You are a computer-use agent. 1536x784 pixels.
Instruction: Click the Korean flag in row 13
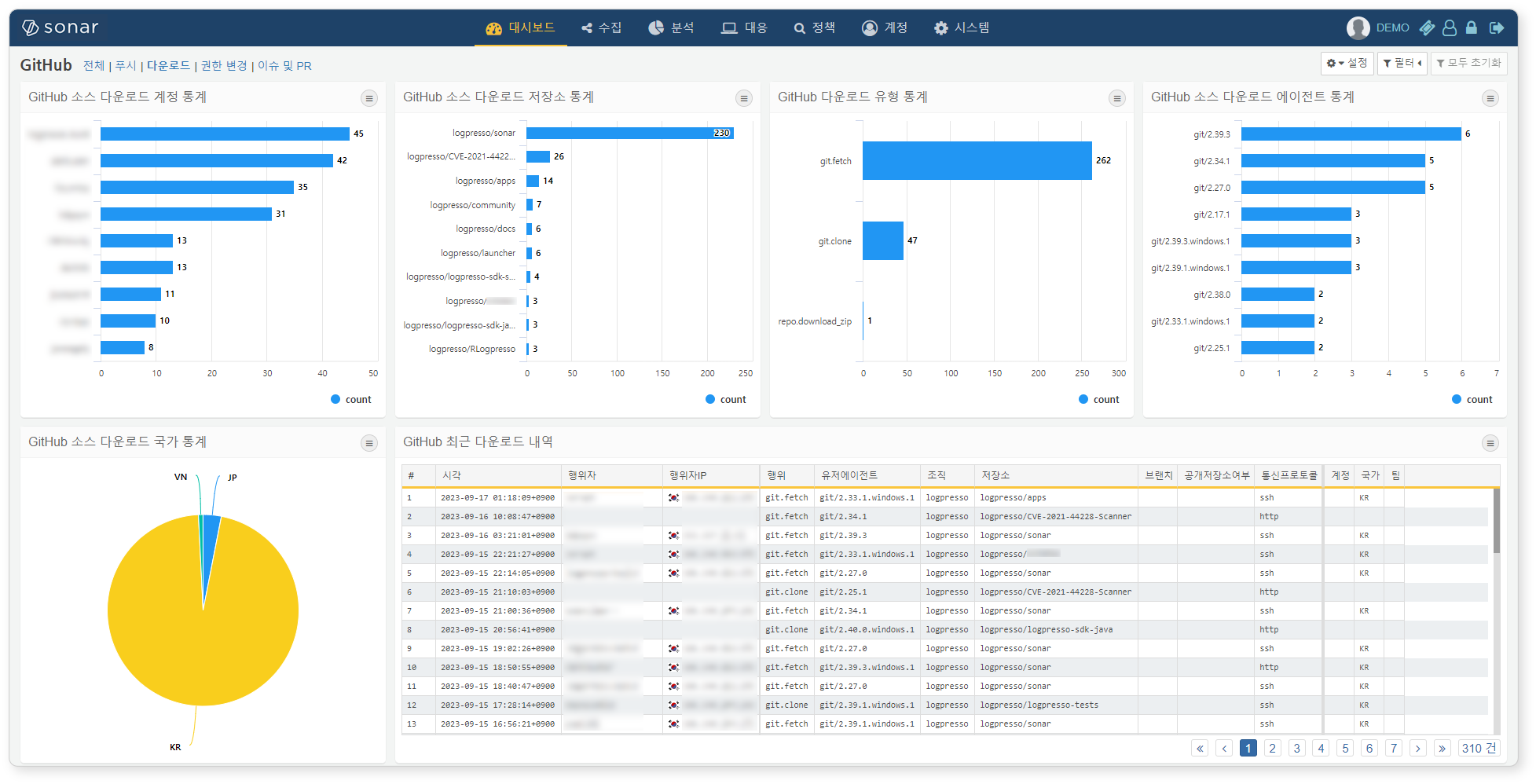pos(673,724)
